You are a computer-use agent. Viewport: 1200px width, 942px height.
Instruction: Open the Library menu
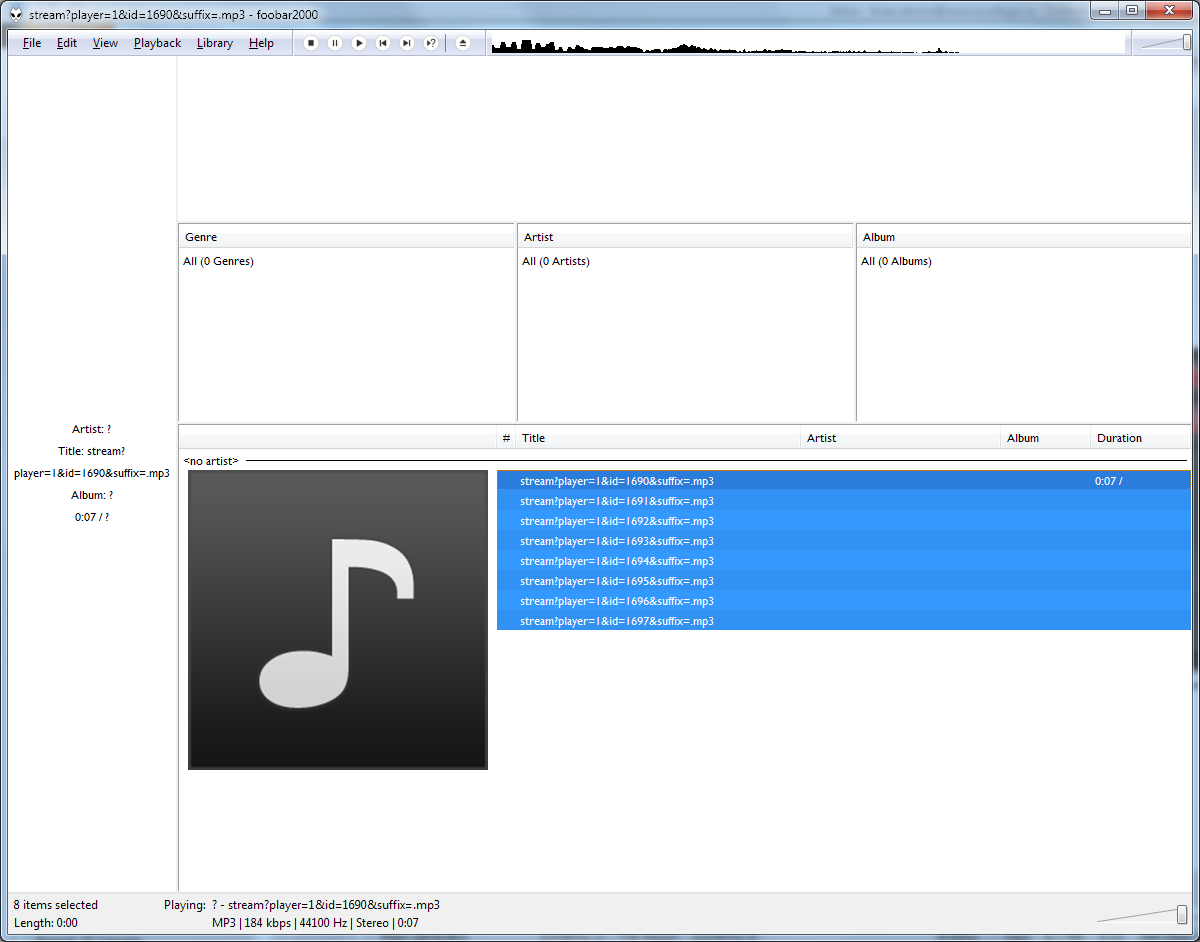[x=214, y=43]
